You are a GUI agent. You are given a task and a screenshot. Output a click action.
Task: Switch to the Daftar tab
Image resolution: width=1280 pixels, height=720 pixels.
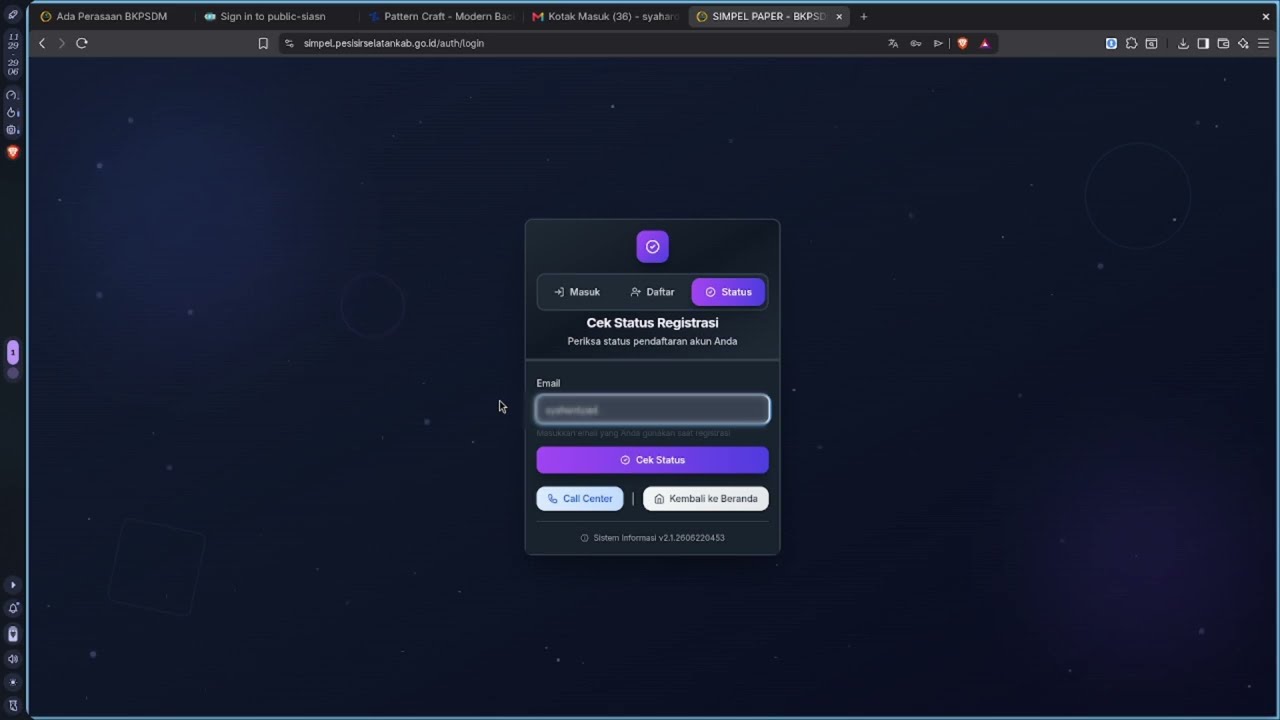[652, 292]
